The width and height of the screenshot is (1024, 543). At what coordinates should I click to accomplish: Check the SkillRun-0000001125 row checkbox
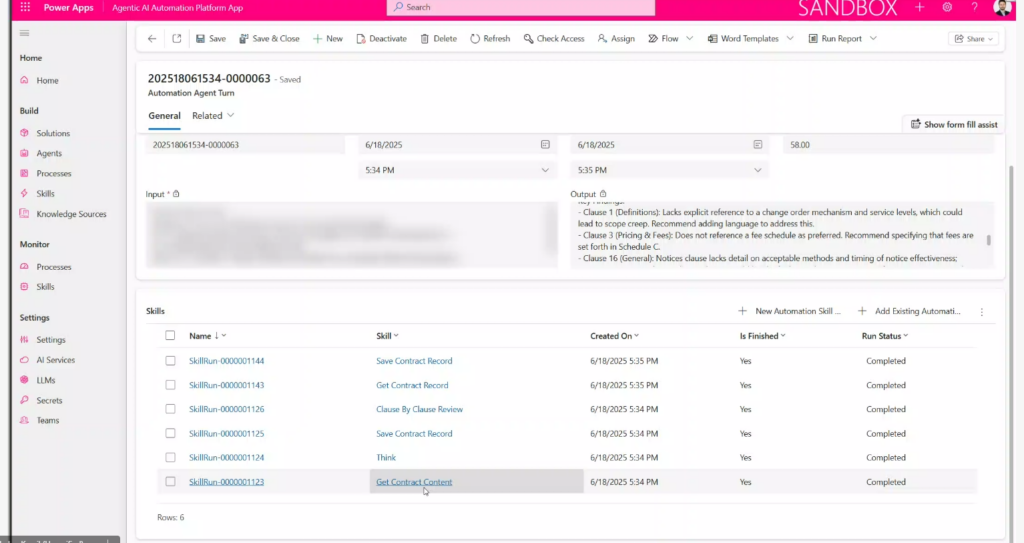coord(170,433)
